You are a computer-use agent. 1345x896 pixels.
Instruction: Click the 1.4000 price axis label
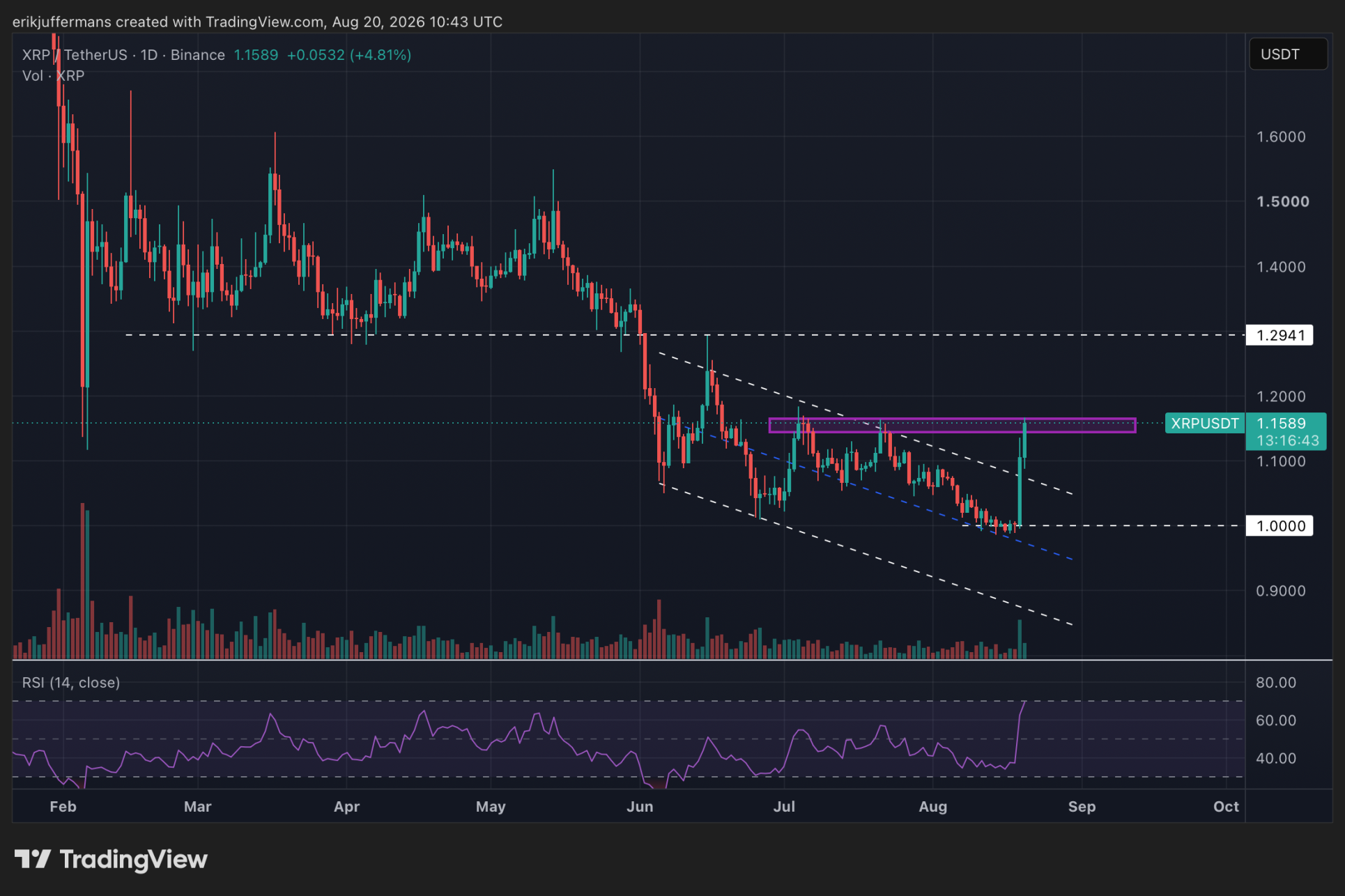pyautogui.click(x=1281, y=267)
